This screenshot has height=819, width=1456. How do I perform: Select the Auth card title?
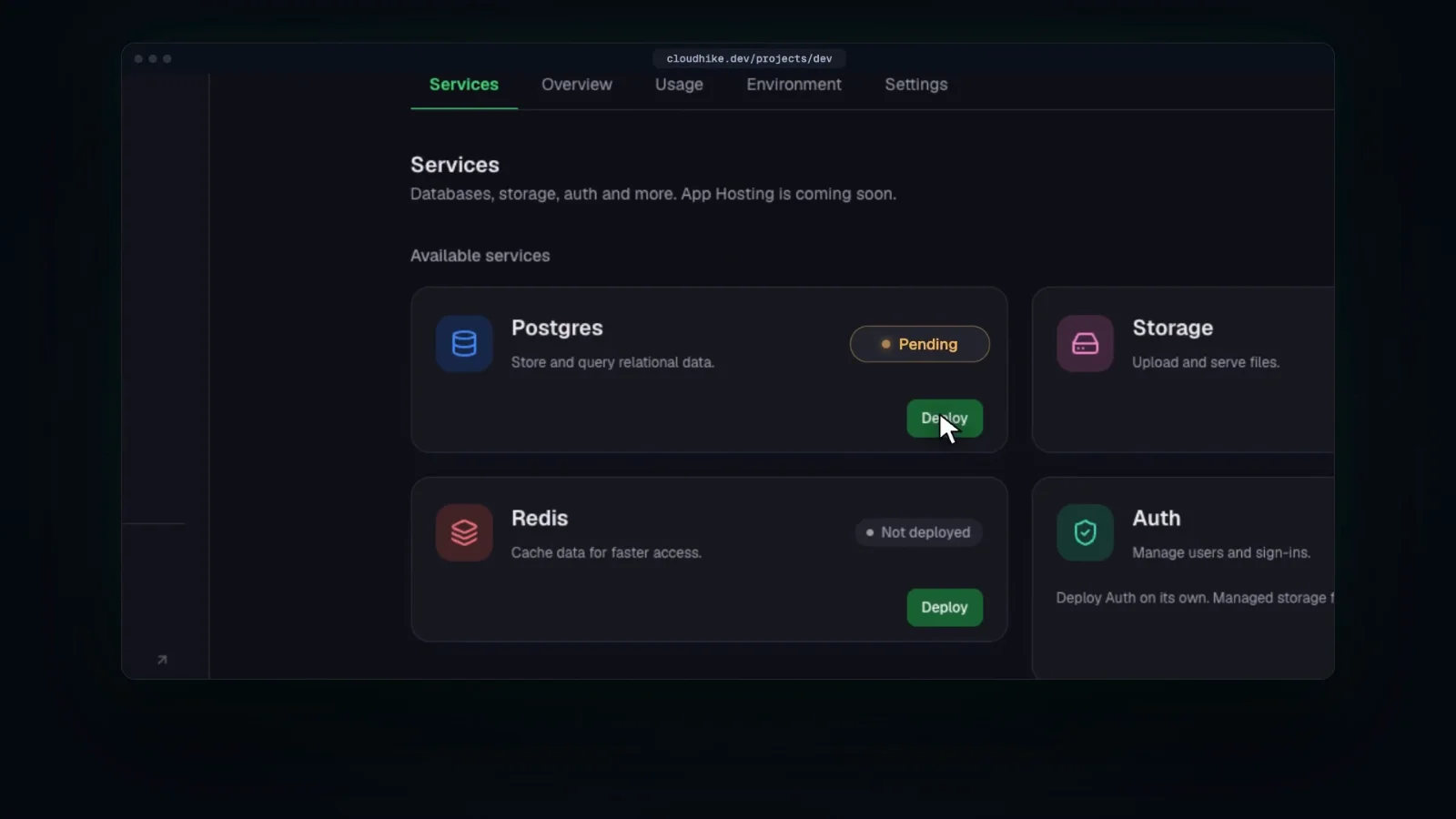(1156, 518)
